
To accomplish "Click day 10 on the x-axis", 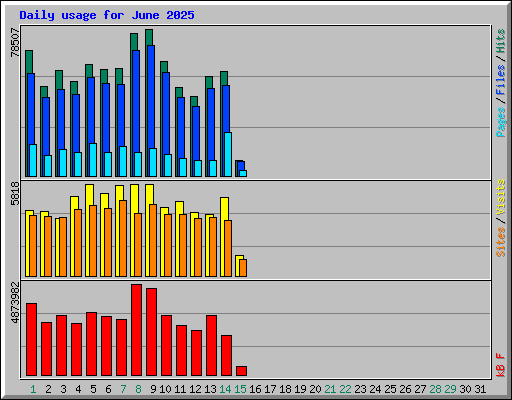I will click(x=165, y=389).
